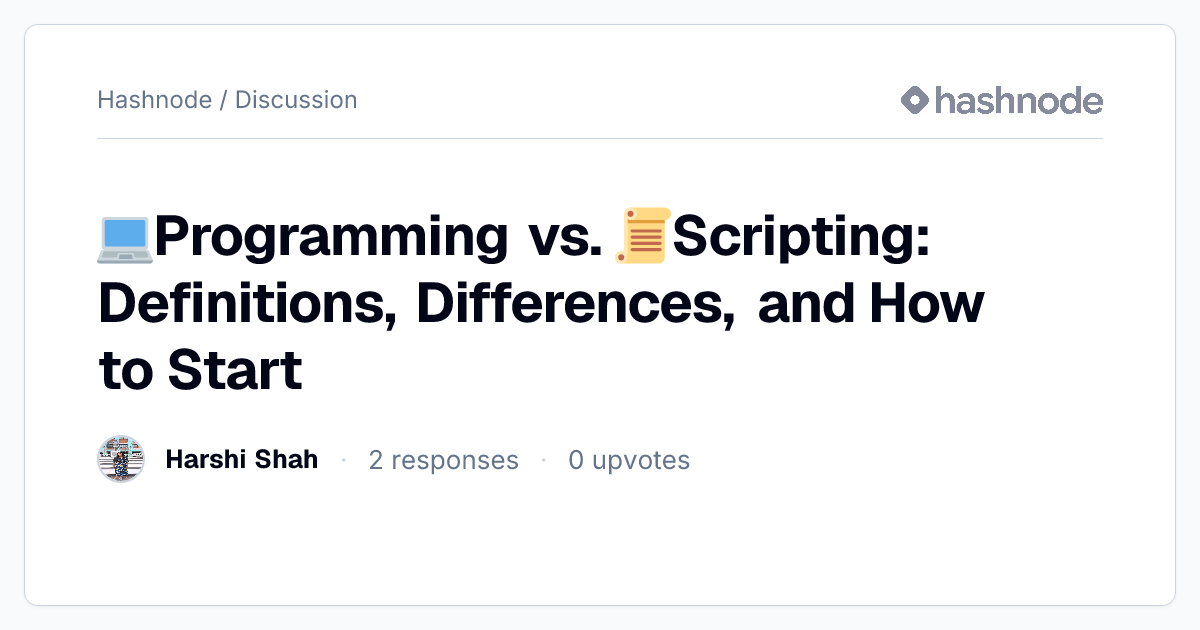Click the hashnode wordmark text
The height and width of the screenshot is (630, 1200).
point(1019,100)
